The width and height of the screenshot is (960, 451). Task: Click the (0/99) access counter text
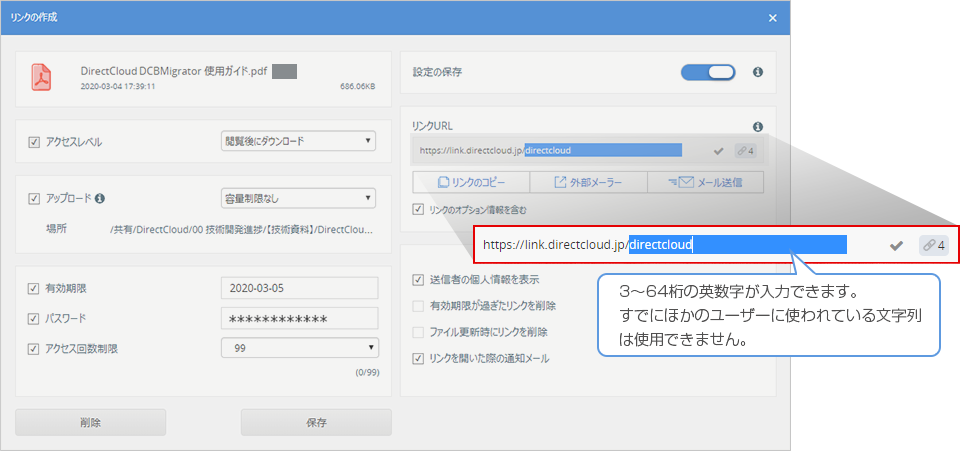[x=367, y=372]
